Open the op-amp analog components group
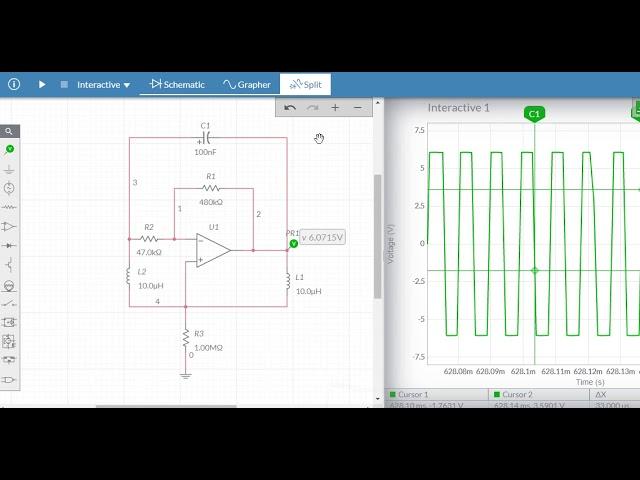The height and width of the screenshot is (480, 640). coord(9,227)
